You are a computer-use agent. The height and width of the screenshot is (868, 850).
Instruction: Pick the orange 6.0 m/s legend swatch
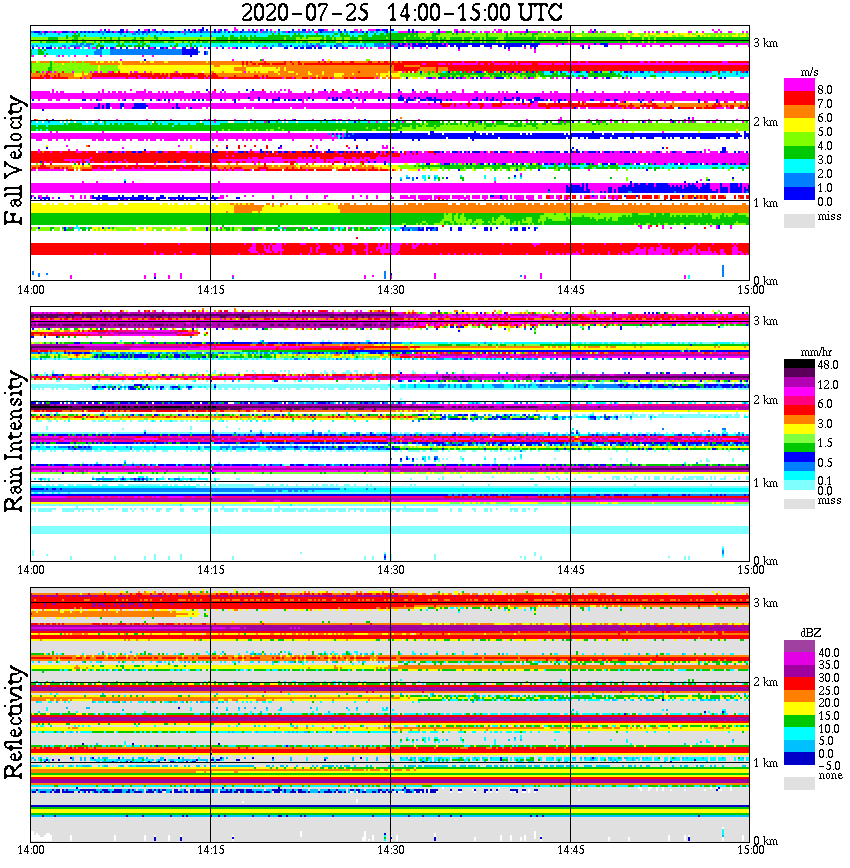799,112
